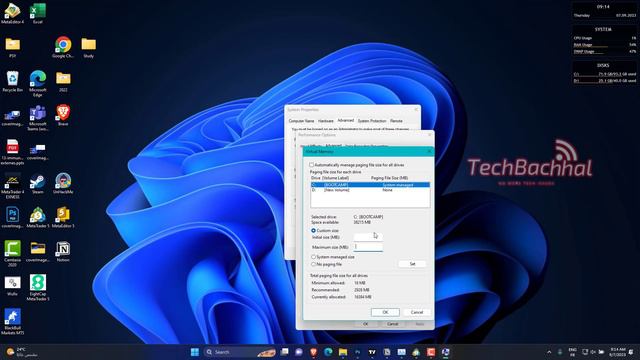Confirm Virtual Memory with OK
This screenshot has width=640, height=360.
tap(385, 312)
